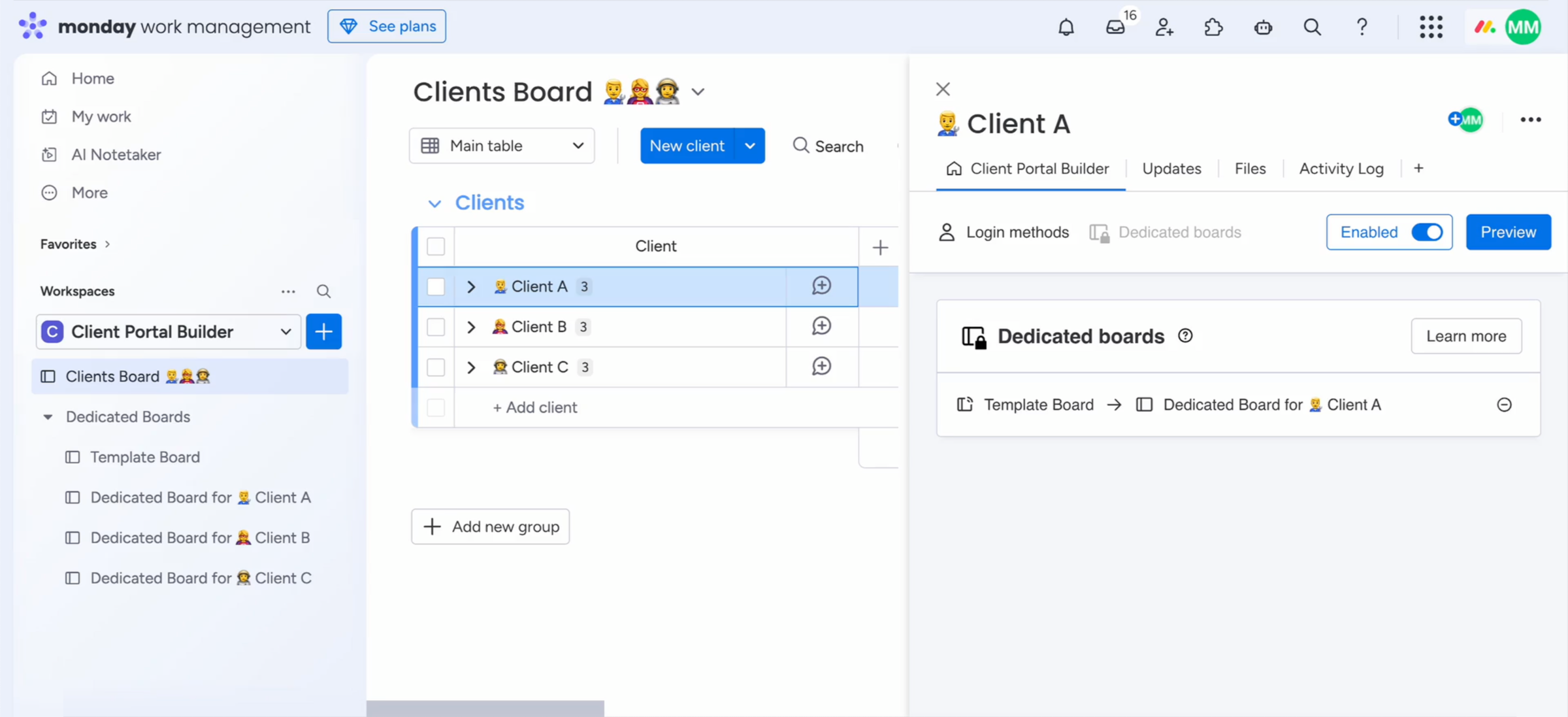Switch to the Files tab

click(1250, 168)
